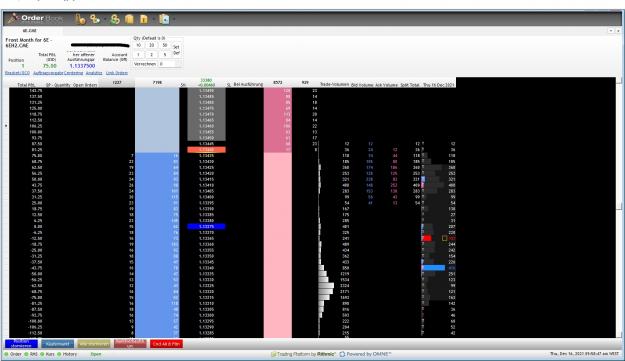Screen dimensions: 625x361
Task: Click the Thu 16 Dec 2021 column header
Action: point(438,85)
